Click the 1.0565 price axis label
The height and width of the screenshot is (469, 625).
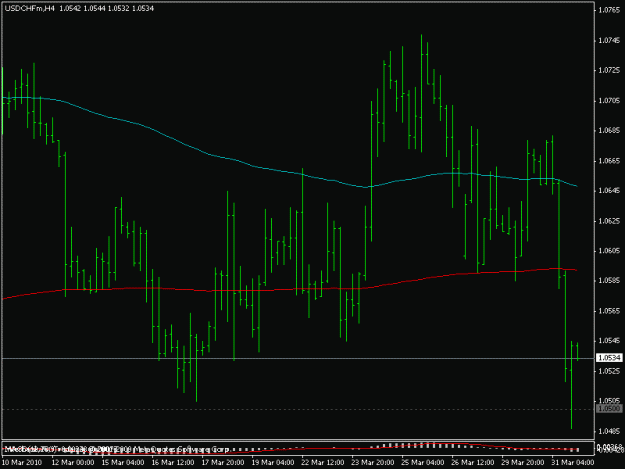pos(609,311)
